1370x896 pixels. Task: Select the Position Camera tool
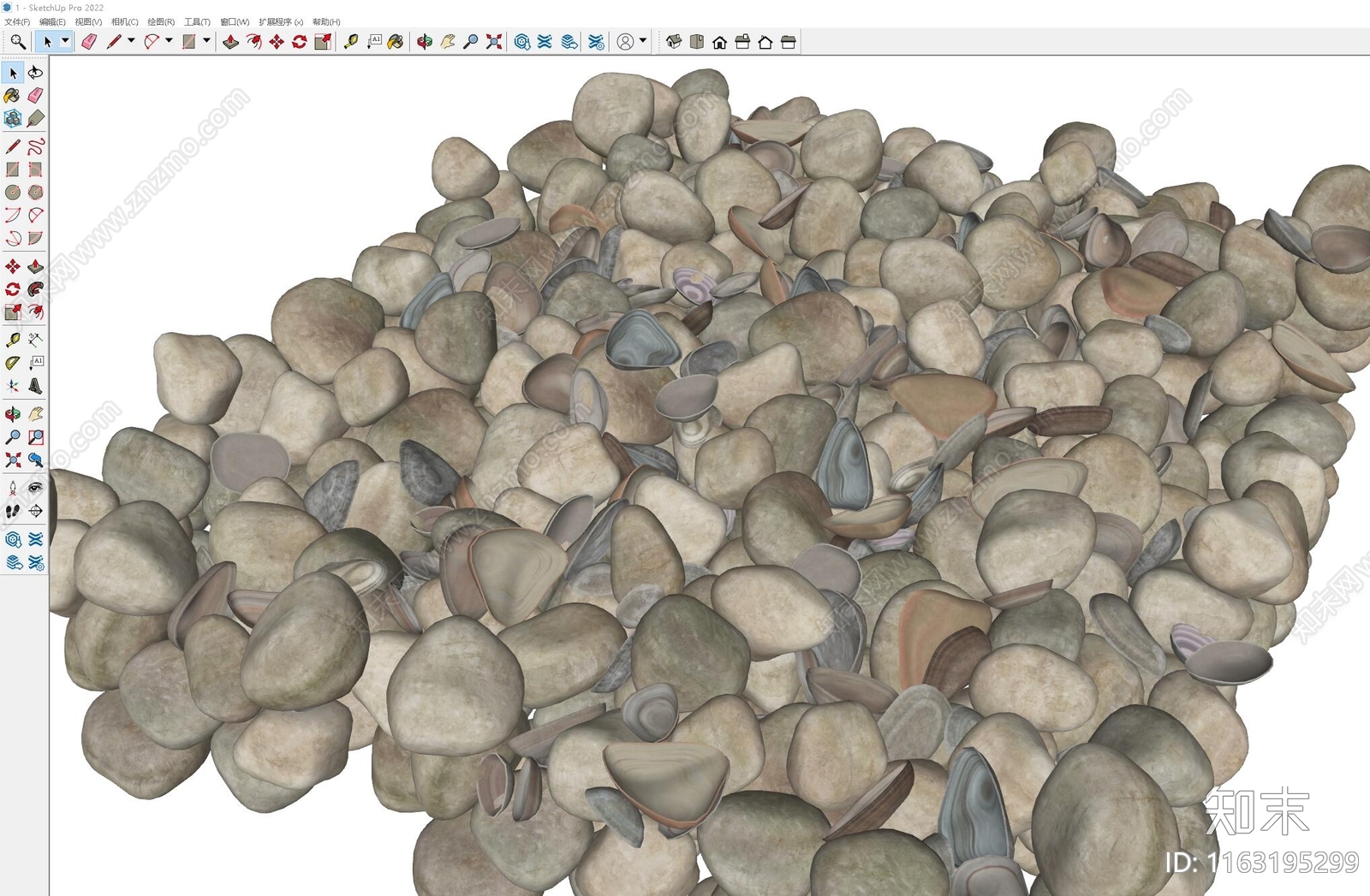pos(13,488)
